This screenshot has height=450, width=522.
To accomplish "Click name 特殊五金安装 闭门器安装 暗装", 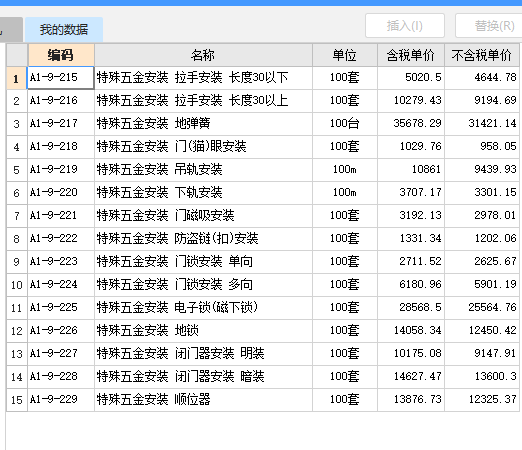I will (203, 377).
